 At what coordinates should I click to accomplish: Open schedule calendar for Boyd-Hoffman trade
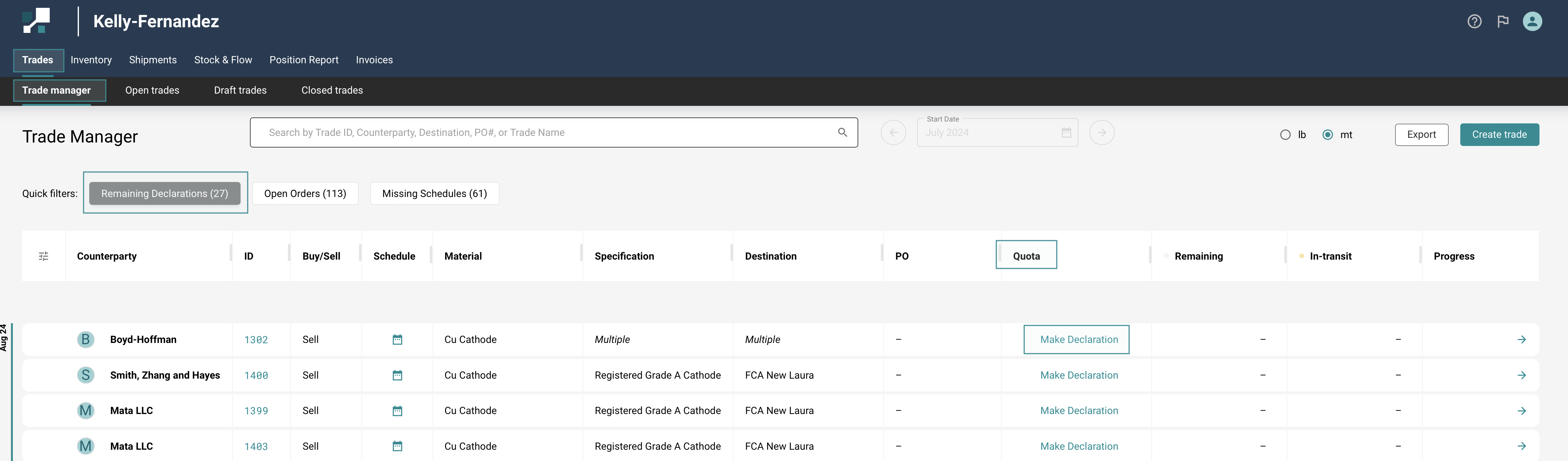point(397,340)
